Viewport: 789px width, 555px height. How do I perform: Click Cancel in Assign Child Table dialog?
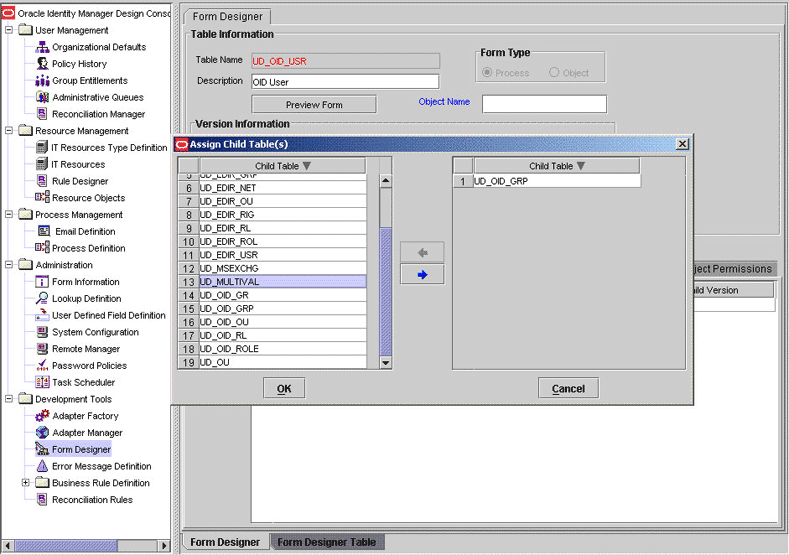[x=568, y=388]
